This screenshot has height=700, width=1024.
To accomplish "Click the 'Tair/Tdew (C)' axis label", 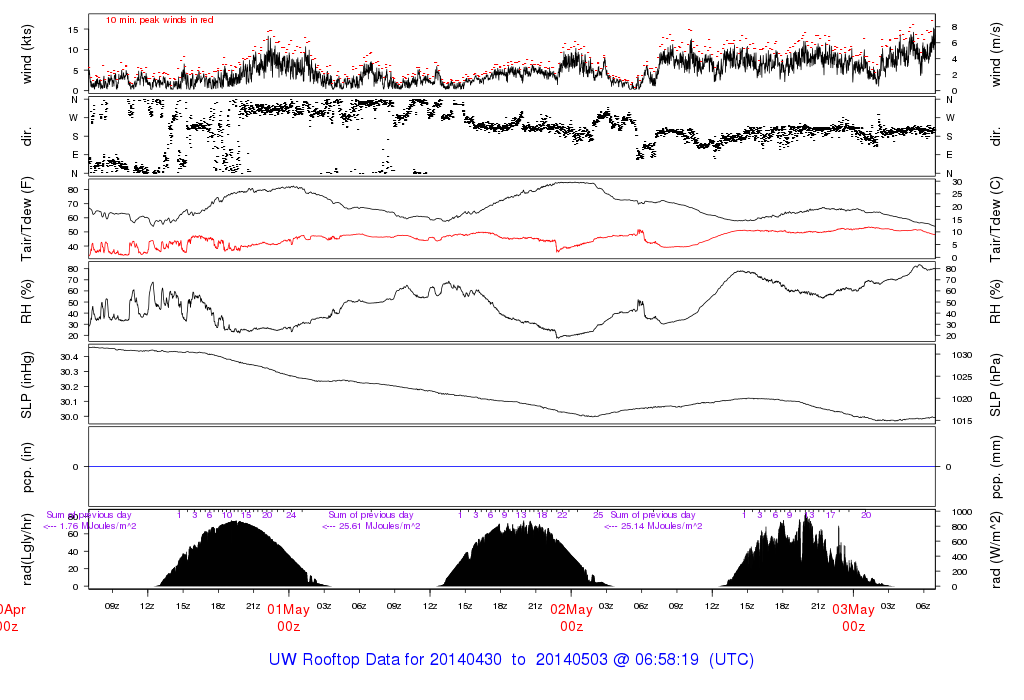I will point(995,219).
